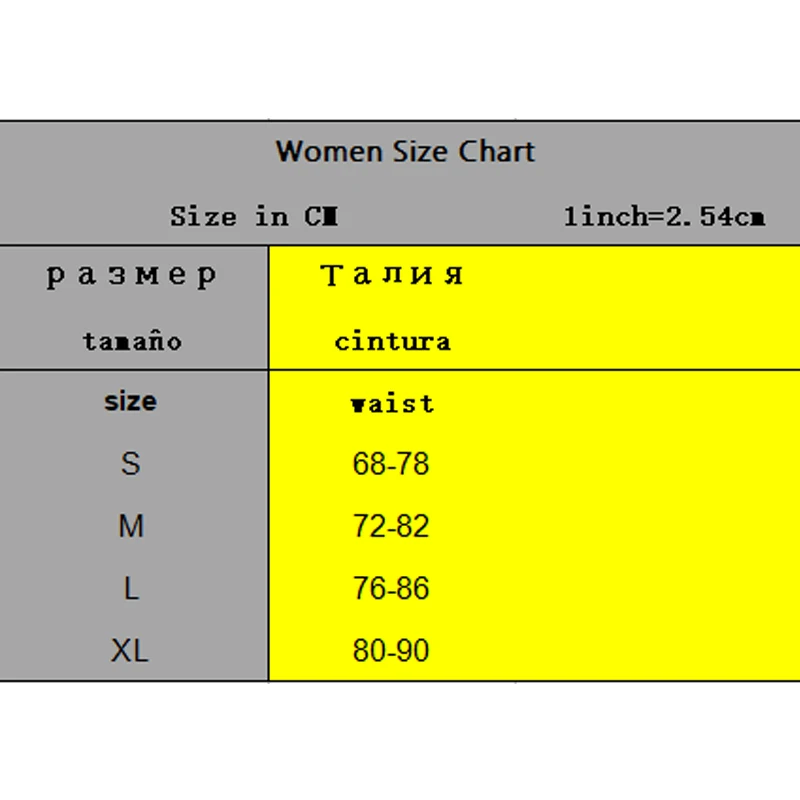Select the 76-86 waist value

(x=391, y=588)
